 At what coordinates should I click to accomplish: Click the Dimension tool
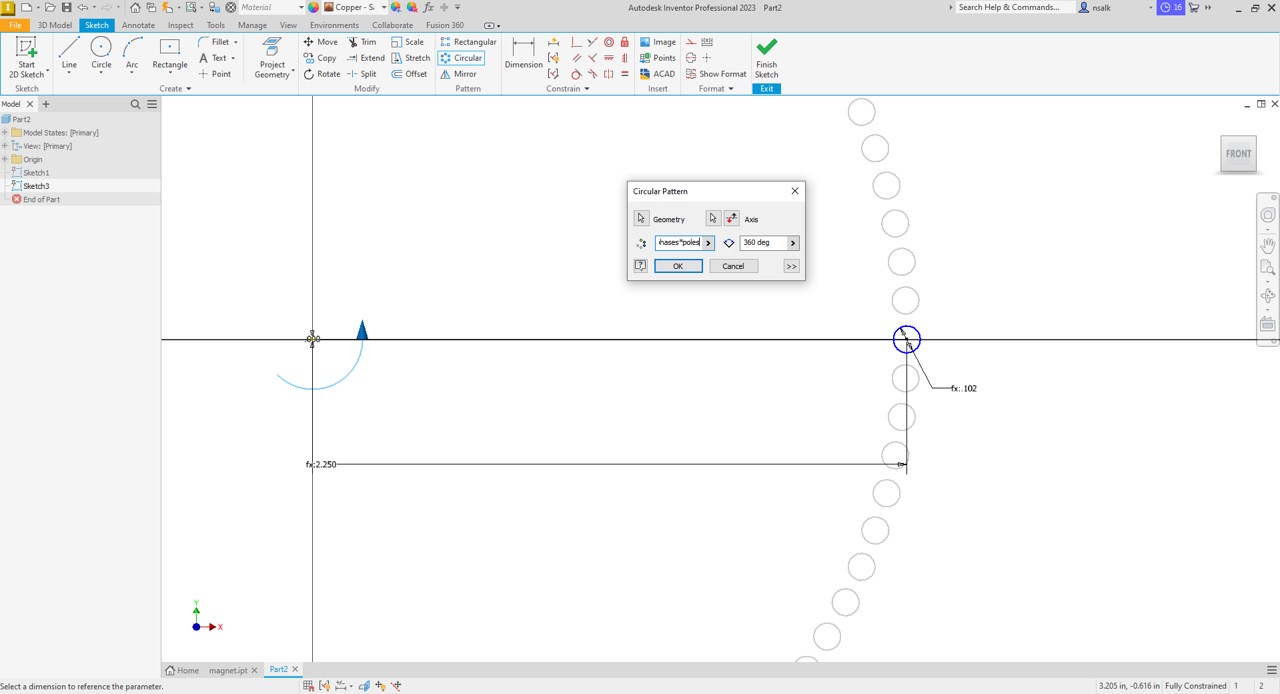[x=523, y=53]
